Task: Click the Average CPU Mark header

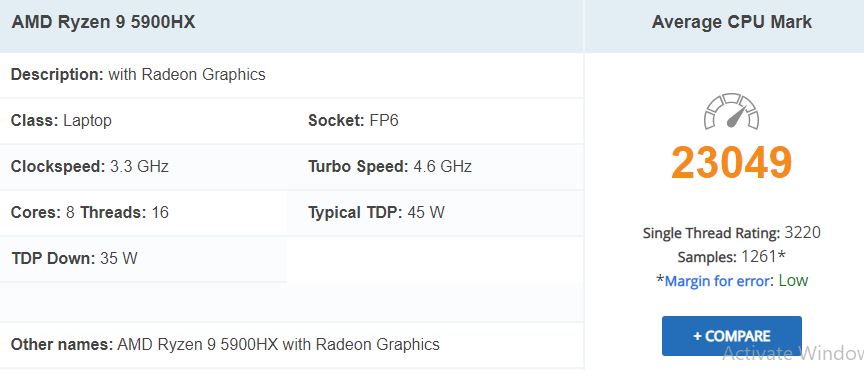Action: [x=731, y=22]
